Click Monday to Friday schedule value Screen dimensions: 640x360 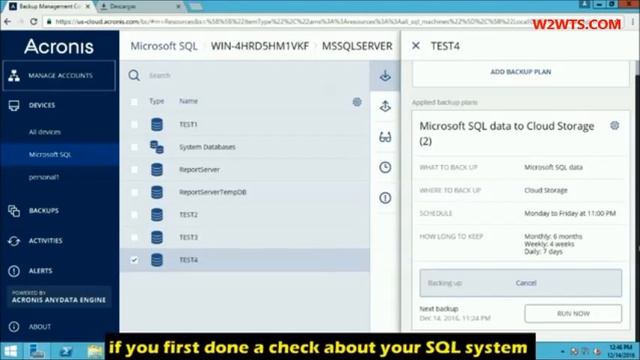(x=570, y=213)
